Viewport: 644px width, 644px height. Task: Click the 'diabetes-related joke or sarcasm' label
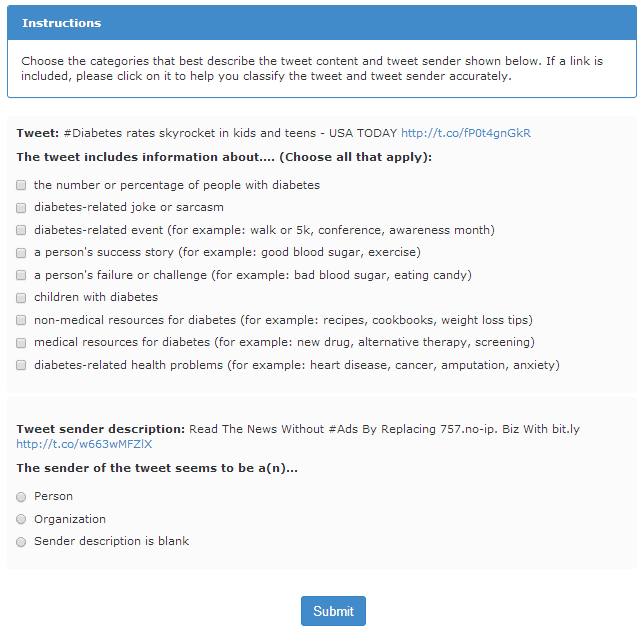pos(129,207)
